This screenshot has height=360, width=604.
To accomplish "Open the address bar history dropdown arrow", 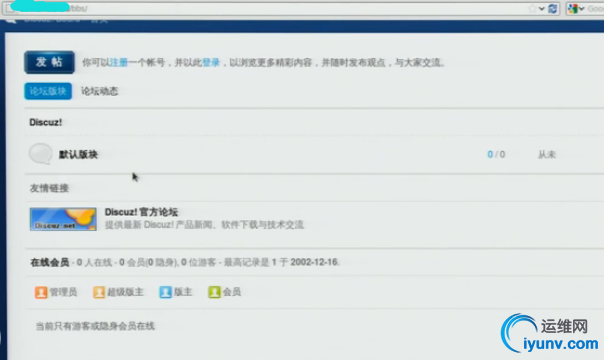I will click(x=542, y=8).
